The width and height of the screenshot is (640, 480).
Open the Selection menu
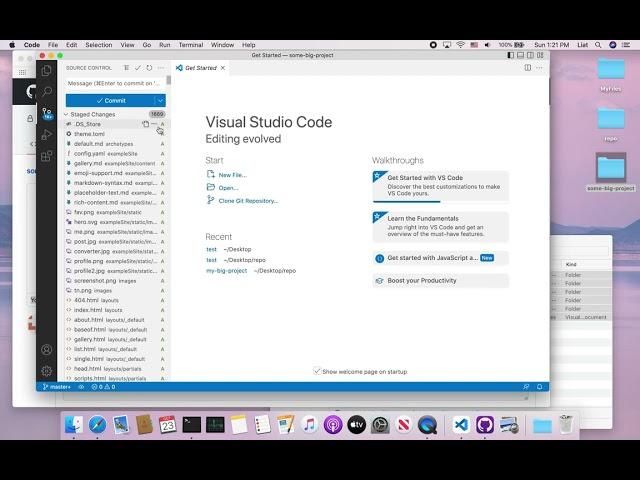pyautogui.click(x=99, y=45)
